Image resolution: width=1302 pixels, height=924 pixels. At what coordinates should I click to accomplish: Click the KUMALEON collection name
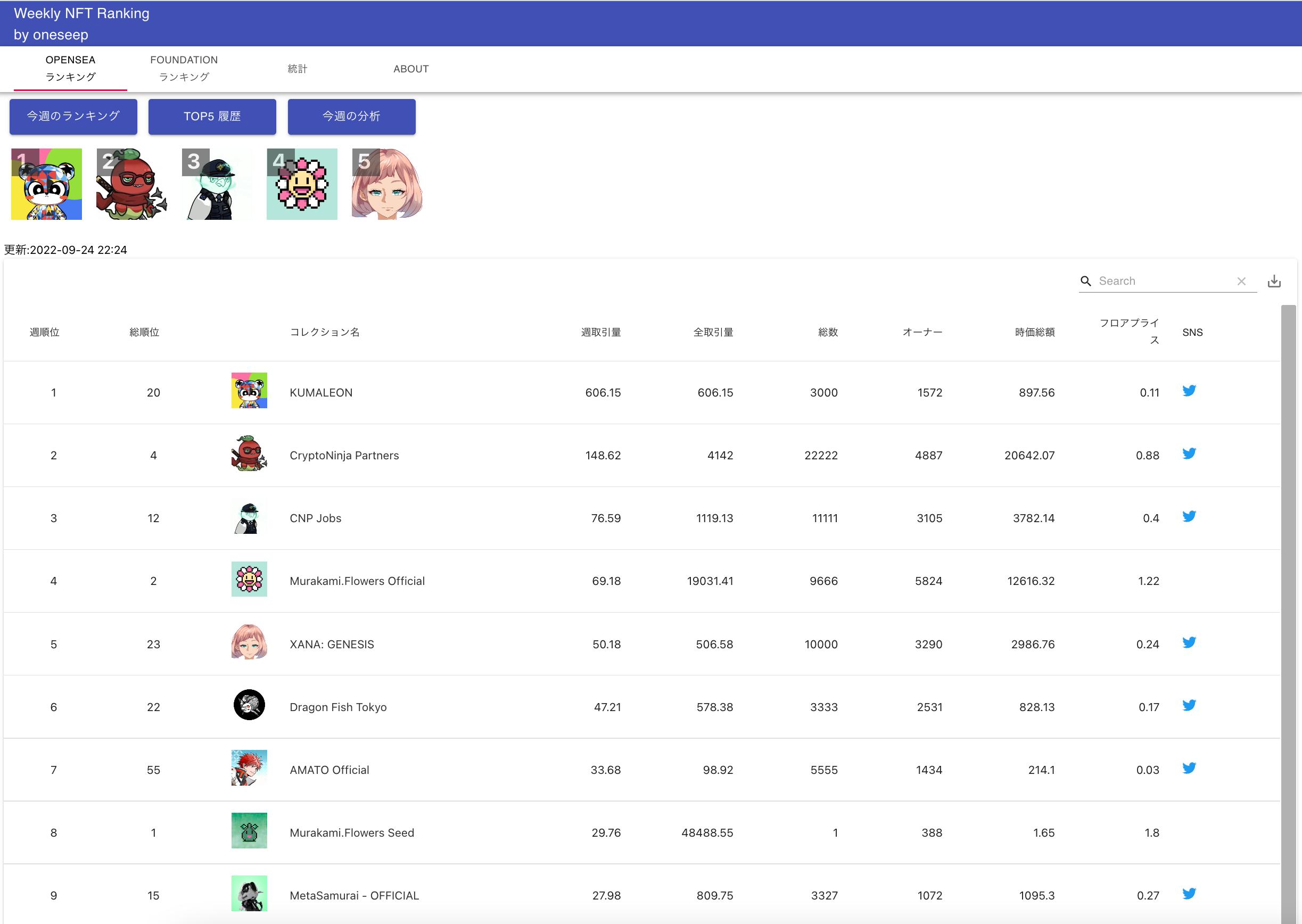coord(321,393)
